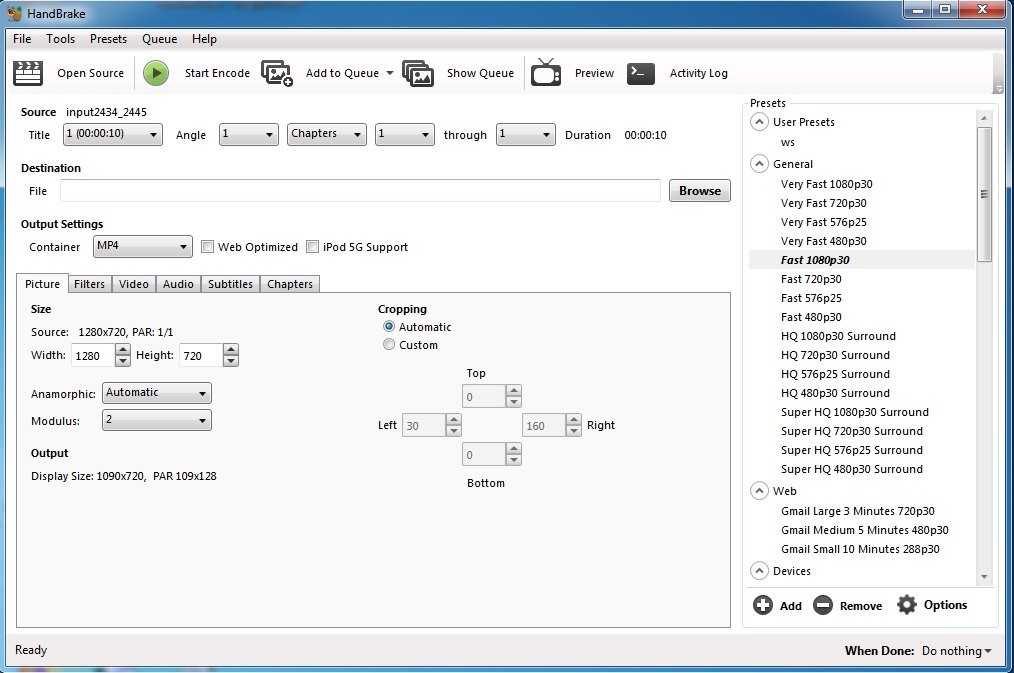
Task: Click the HandBrake app icon in title bar
Action: (x=15, y=13)
